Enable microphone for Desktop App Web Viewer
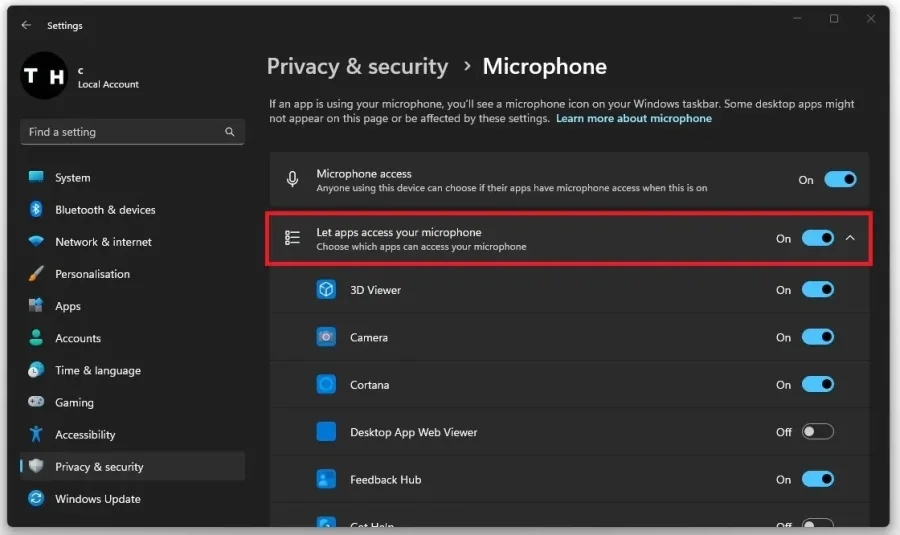The width and height of the screenshot is (900, 535). (x=818, y=432)
